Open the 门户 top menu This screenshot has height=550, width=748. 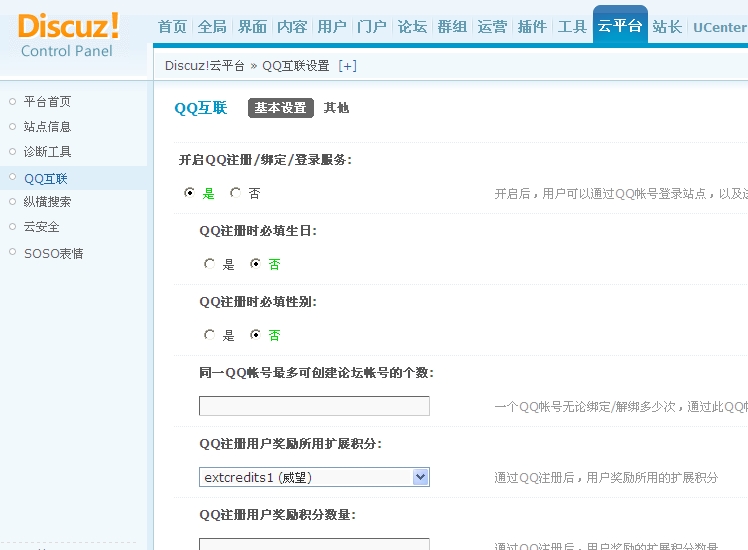pos(372,27)
